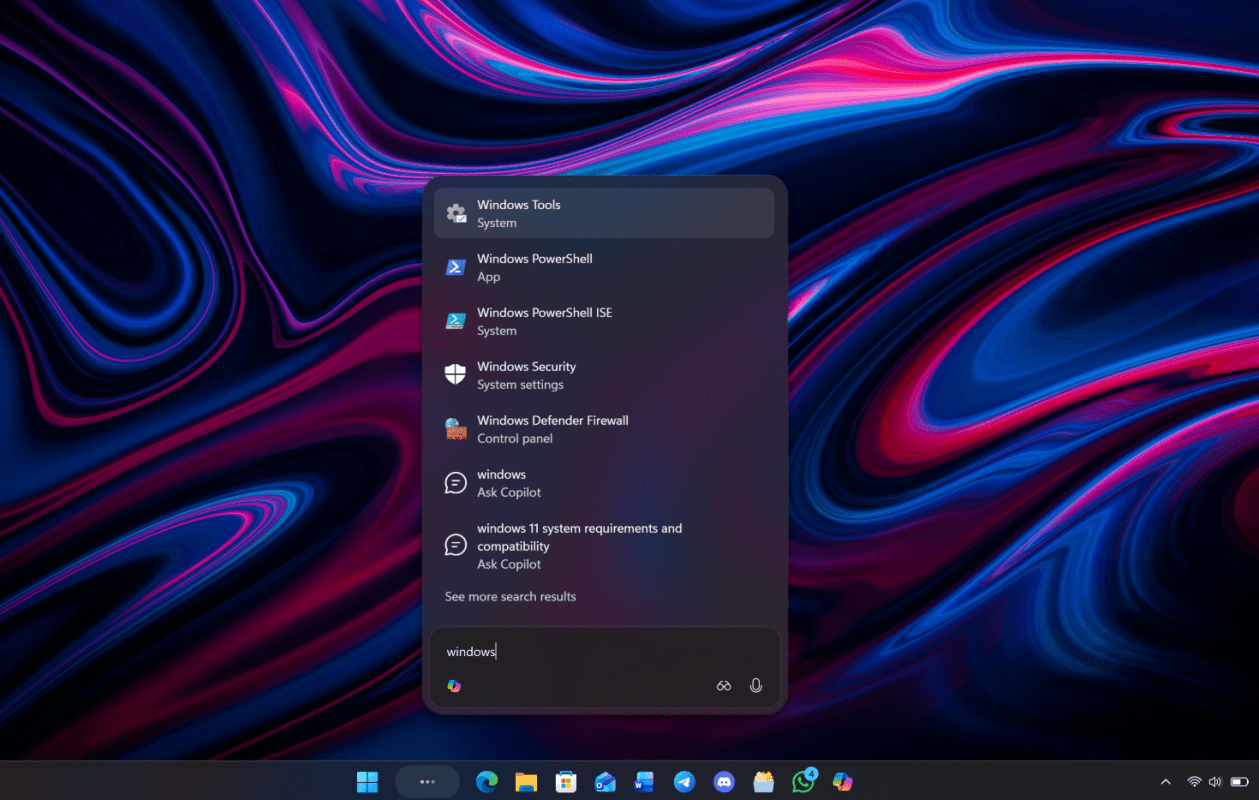Open Windows Defender Firewall control panel

pyautogui.click(x=604, y=429)
